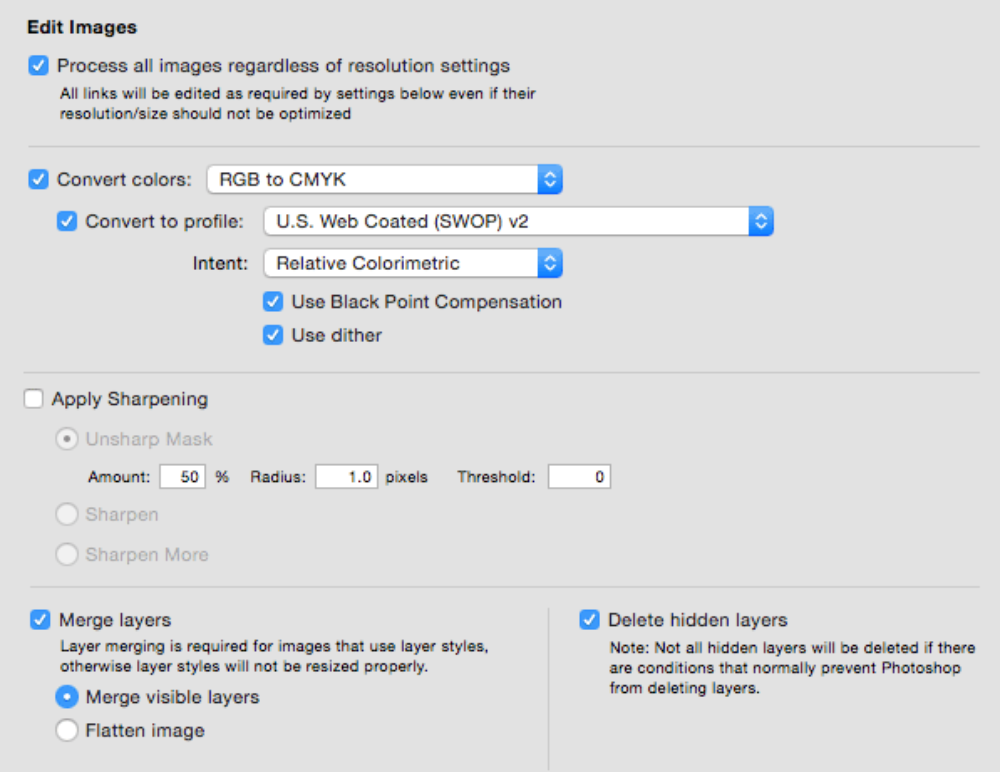Disable the Convert to profile checkbox
This screenshot has height=772, width=1000.
(x=67, y=221)
